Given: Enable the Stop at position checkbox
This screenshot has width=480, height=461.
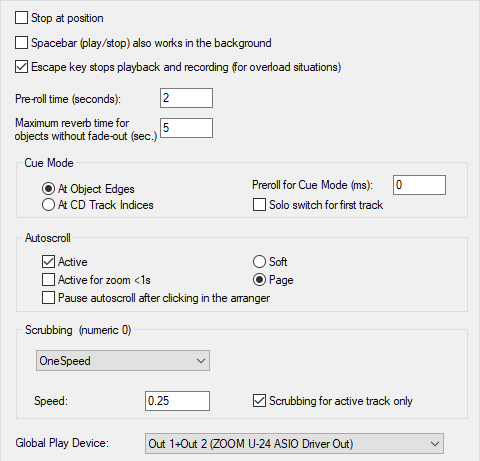Looking at the screenshot, I should pos(21,18).
